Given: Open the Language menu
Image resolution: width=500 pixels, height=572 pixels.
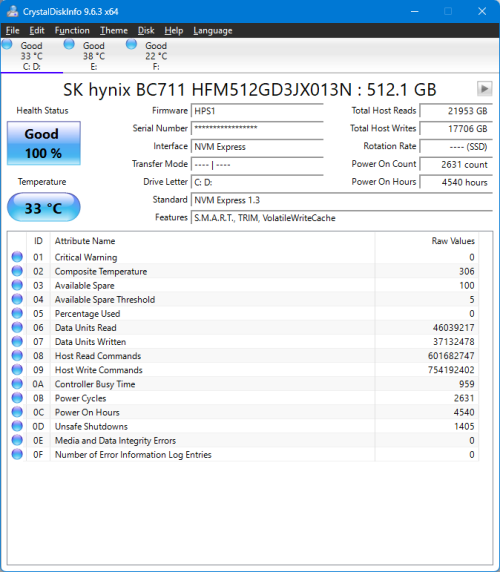Looking at the screenshot, I should coord(213,31).
